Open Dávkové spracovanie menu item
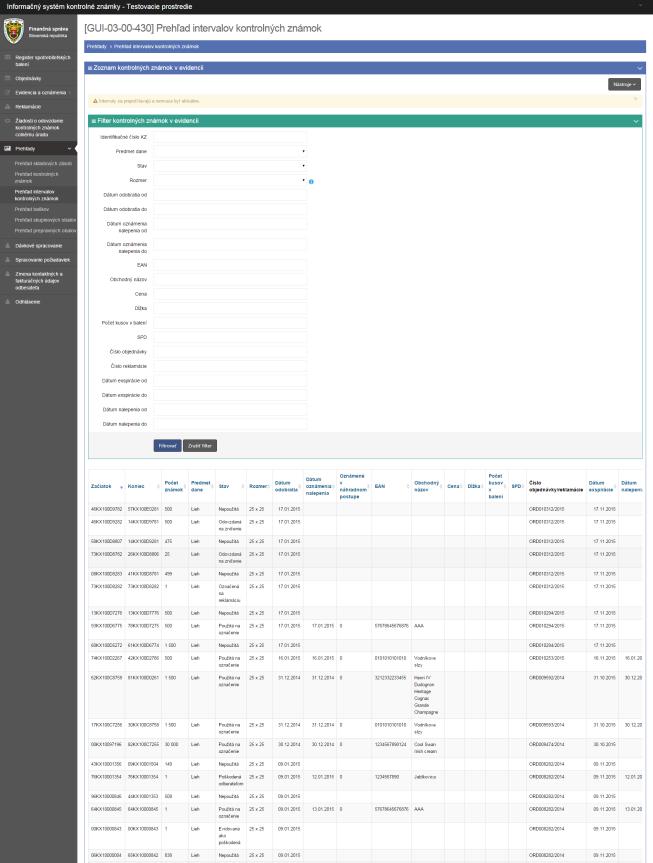 pyautogui.click(x=39, y=245)
